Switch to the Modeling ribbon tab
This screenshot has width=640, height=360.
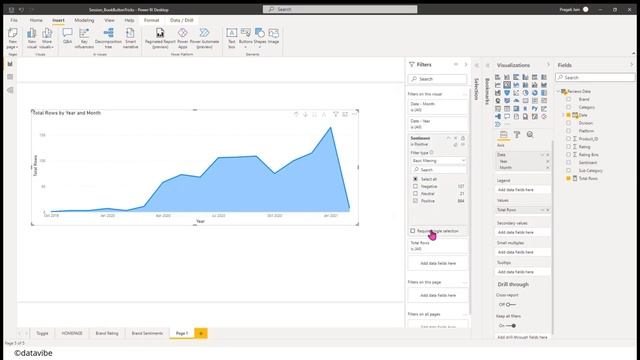(84, 20)
